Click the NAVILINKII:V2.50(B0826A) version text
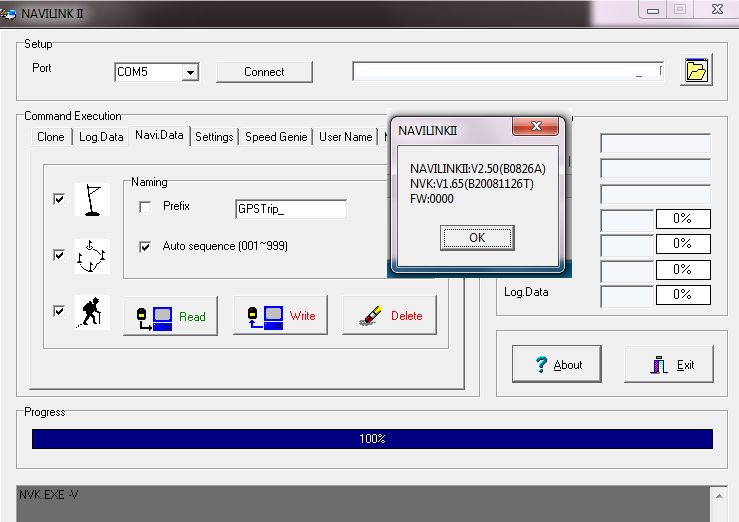The height and width of the screenshot is (522, 739). [477, 169]
